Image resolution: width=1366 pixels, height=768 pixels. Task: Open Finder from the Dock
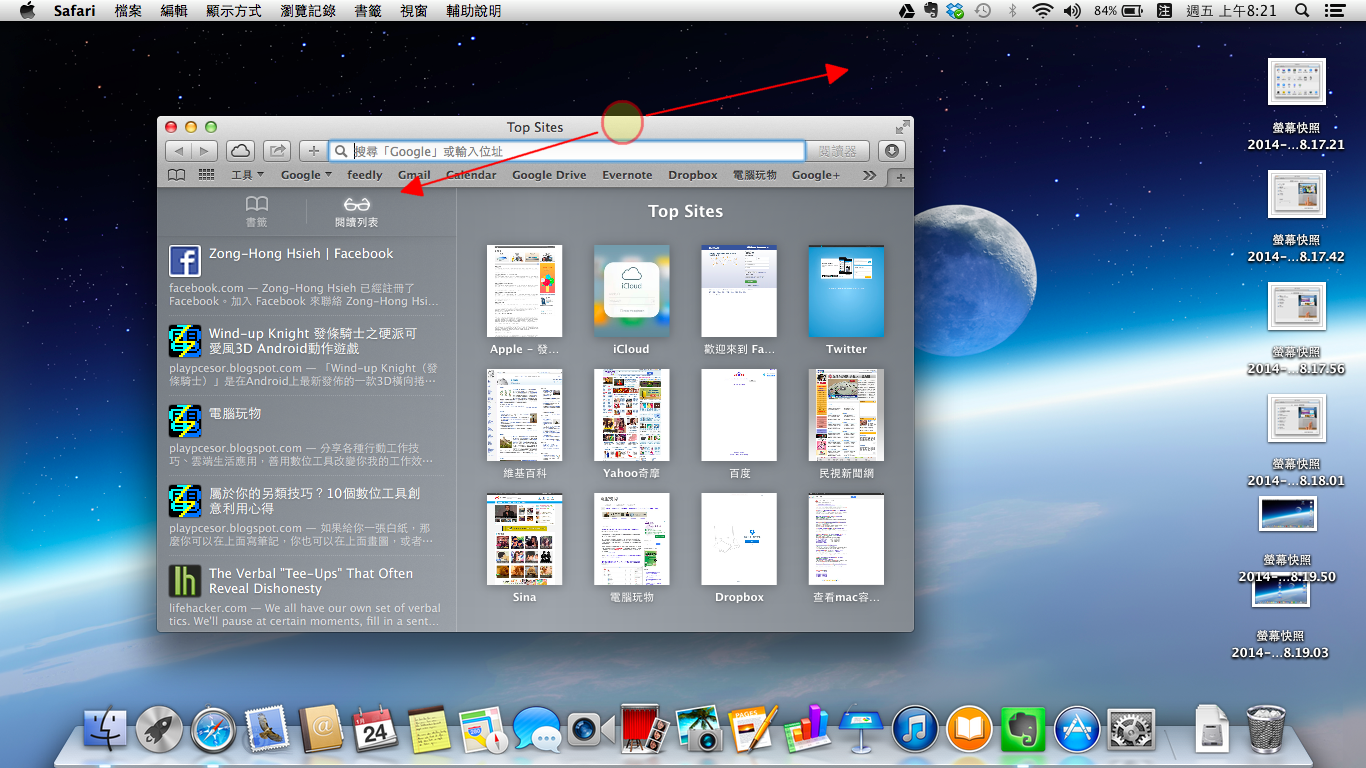tap(105, 729)
